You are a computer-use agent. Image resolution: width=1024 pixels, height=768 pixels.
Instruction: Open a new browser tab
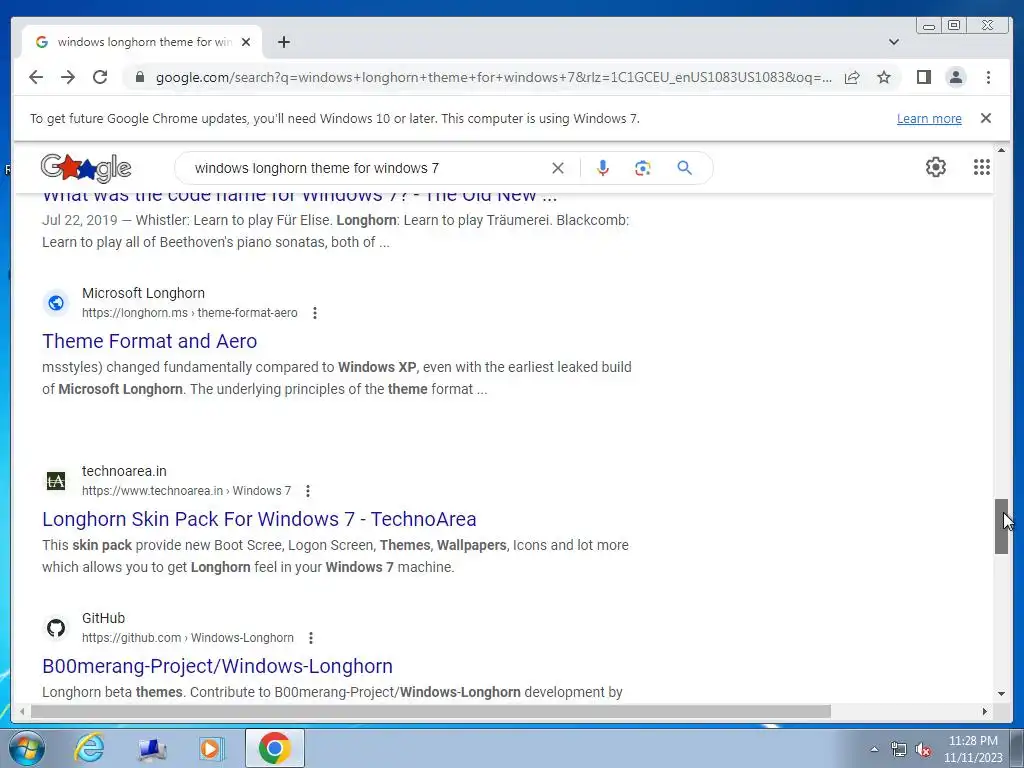(283, 42)
